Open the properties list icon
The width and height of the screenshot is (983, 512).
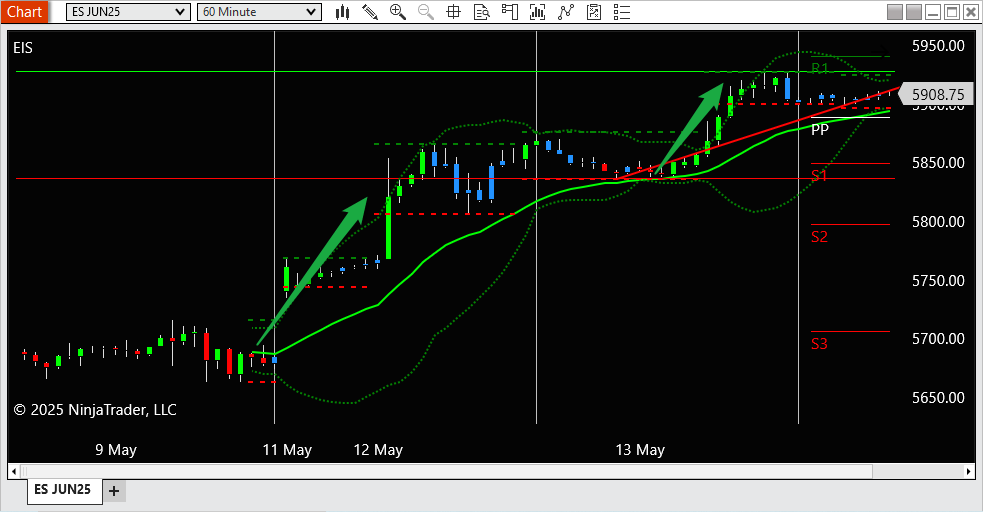click(622, 12)
